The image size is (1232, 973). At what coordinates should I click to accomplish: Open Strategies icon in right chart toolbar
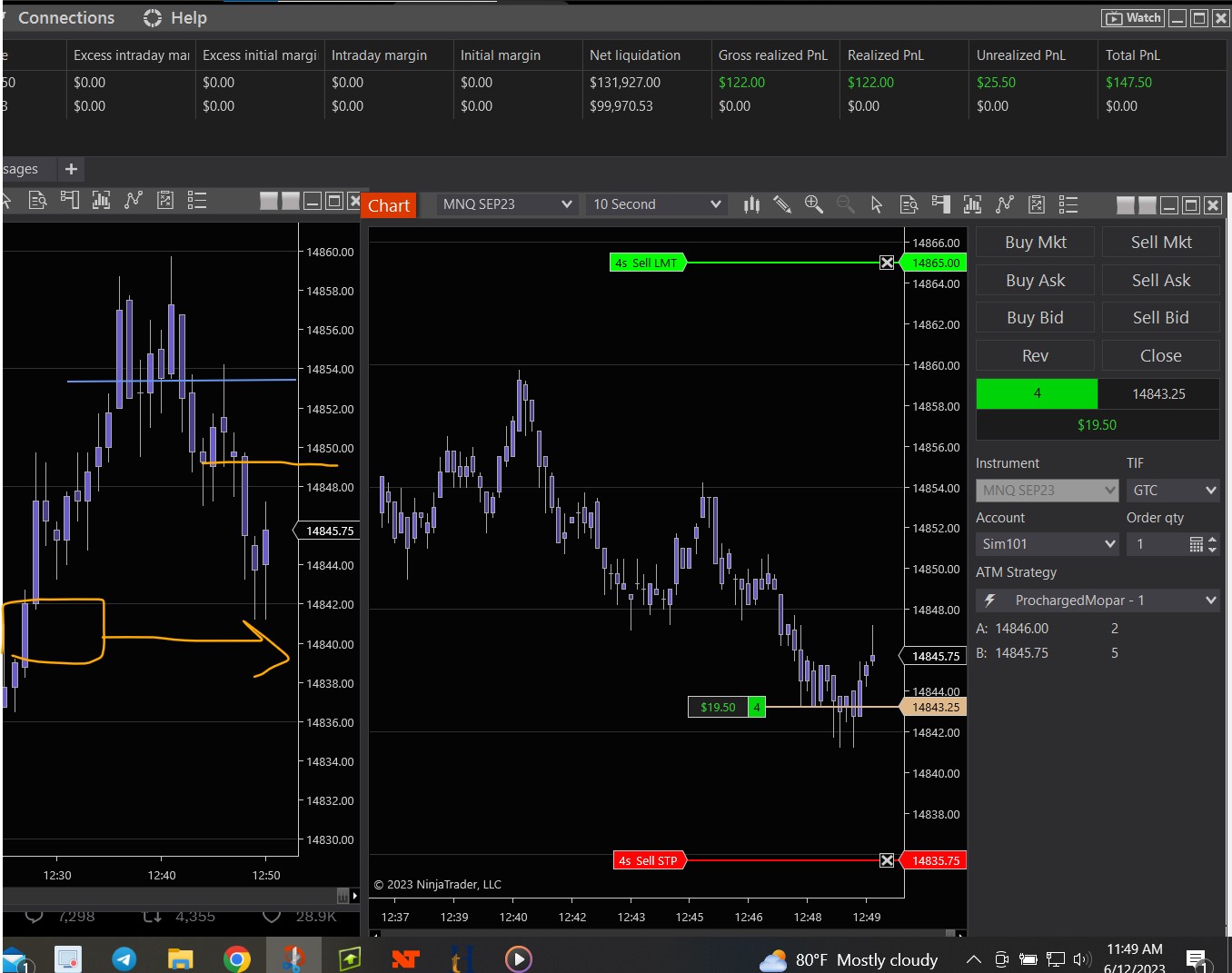point(1004,204)
